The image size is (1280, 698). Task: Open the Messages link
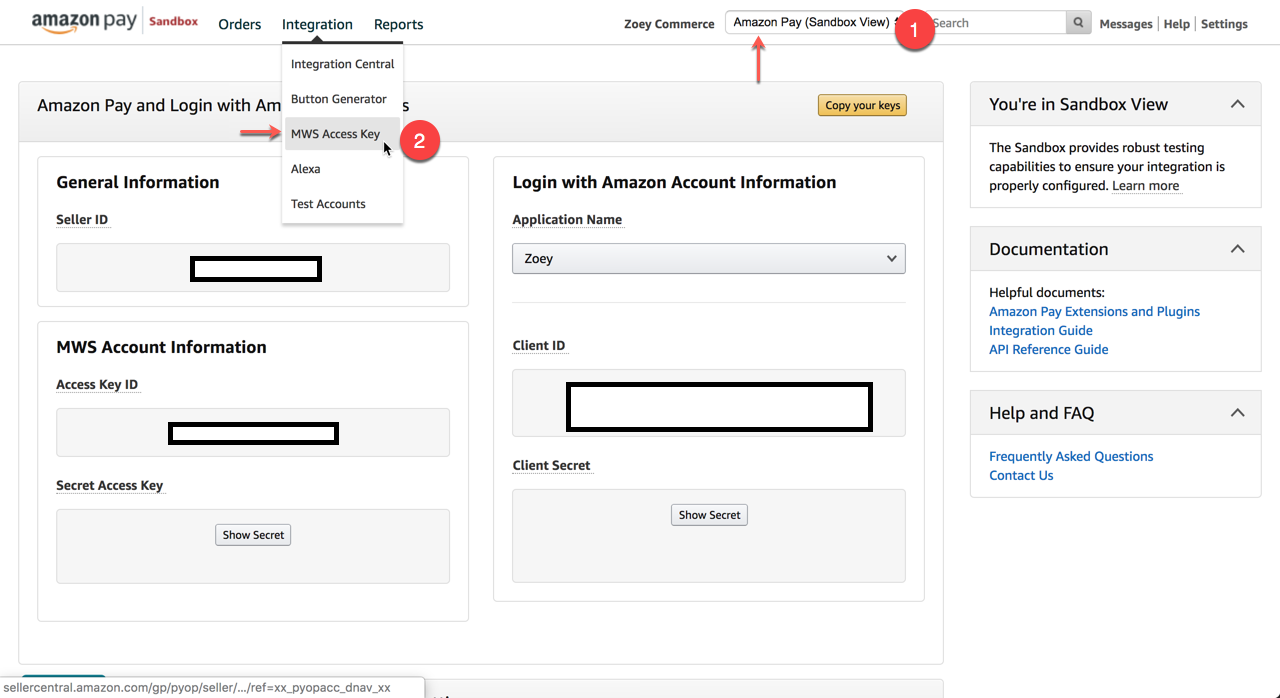[1126, 24]
